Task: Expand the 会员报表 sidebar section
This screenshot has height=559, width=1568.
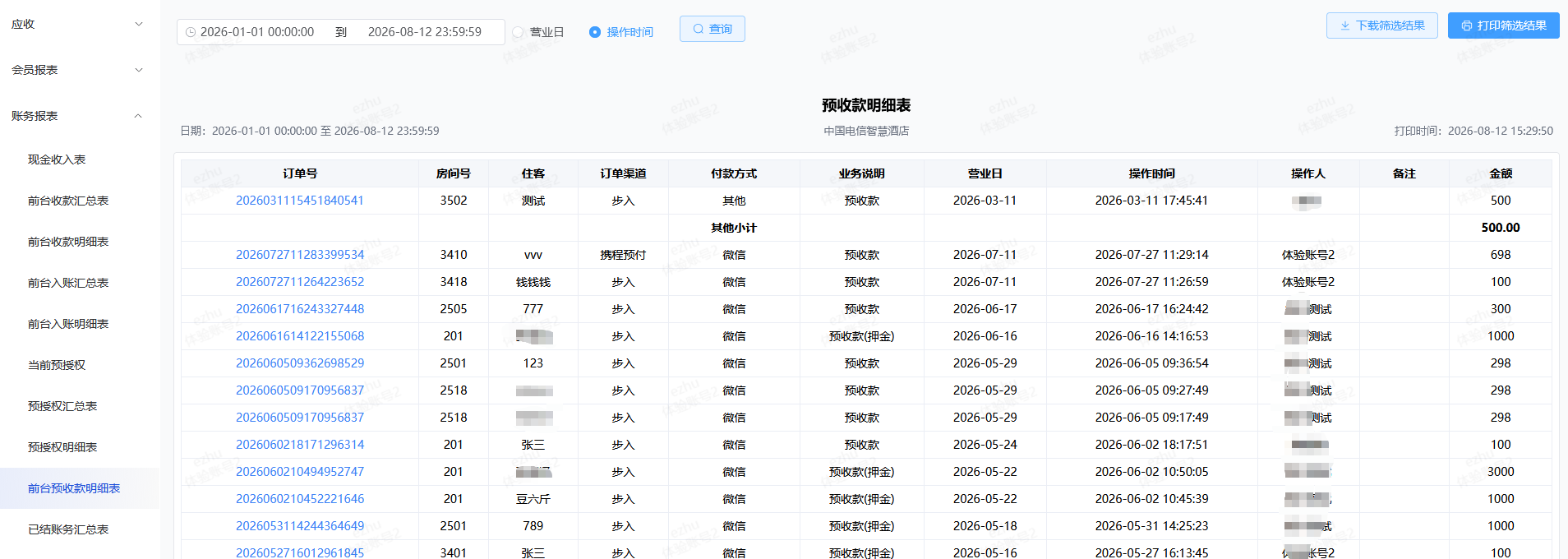Action: 80,70
